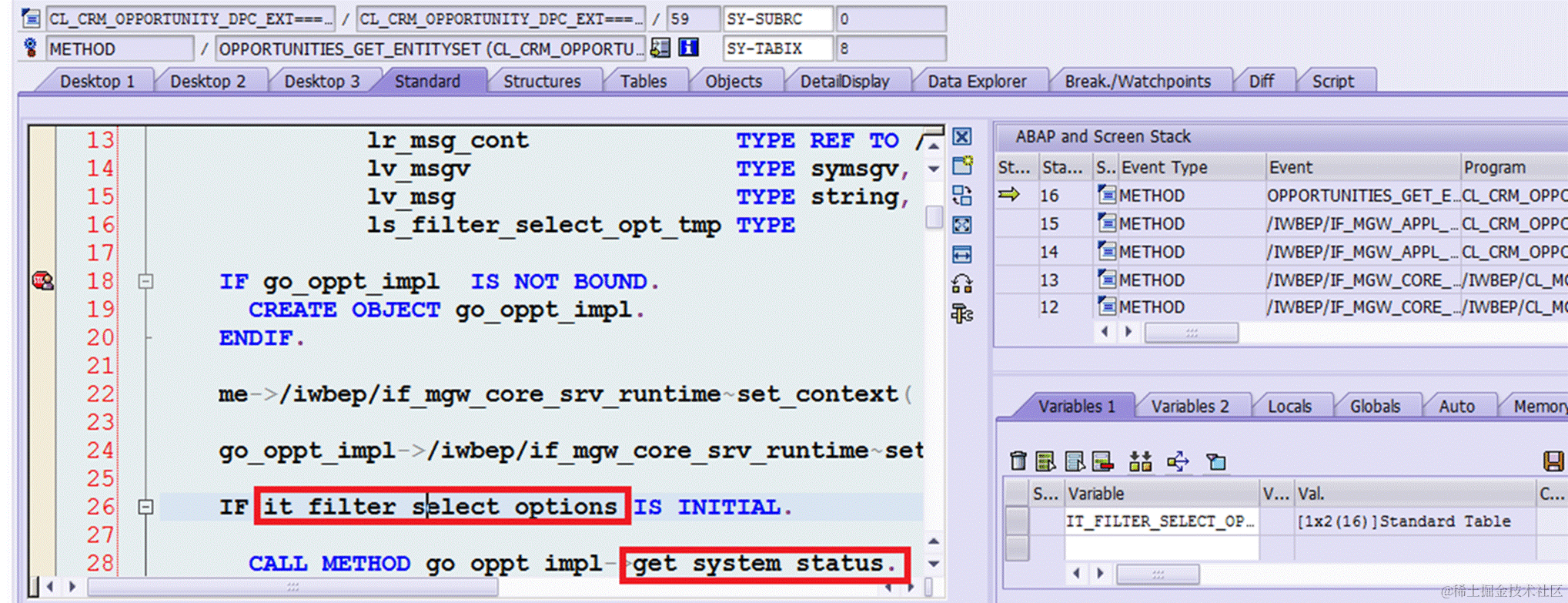Click the method type icon beside METHOD field
Image resolution: width=1568 pixels, height=603 pixels.
coord(31,48)
